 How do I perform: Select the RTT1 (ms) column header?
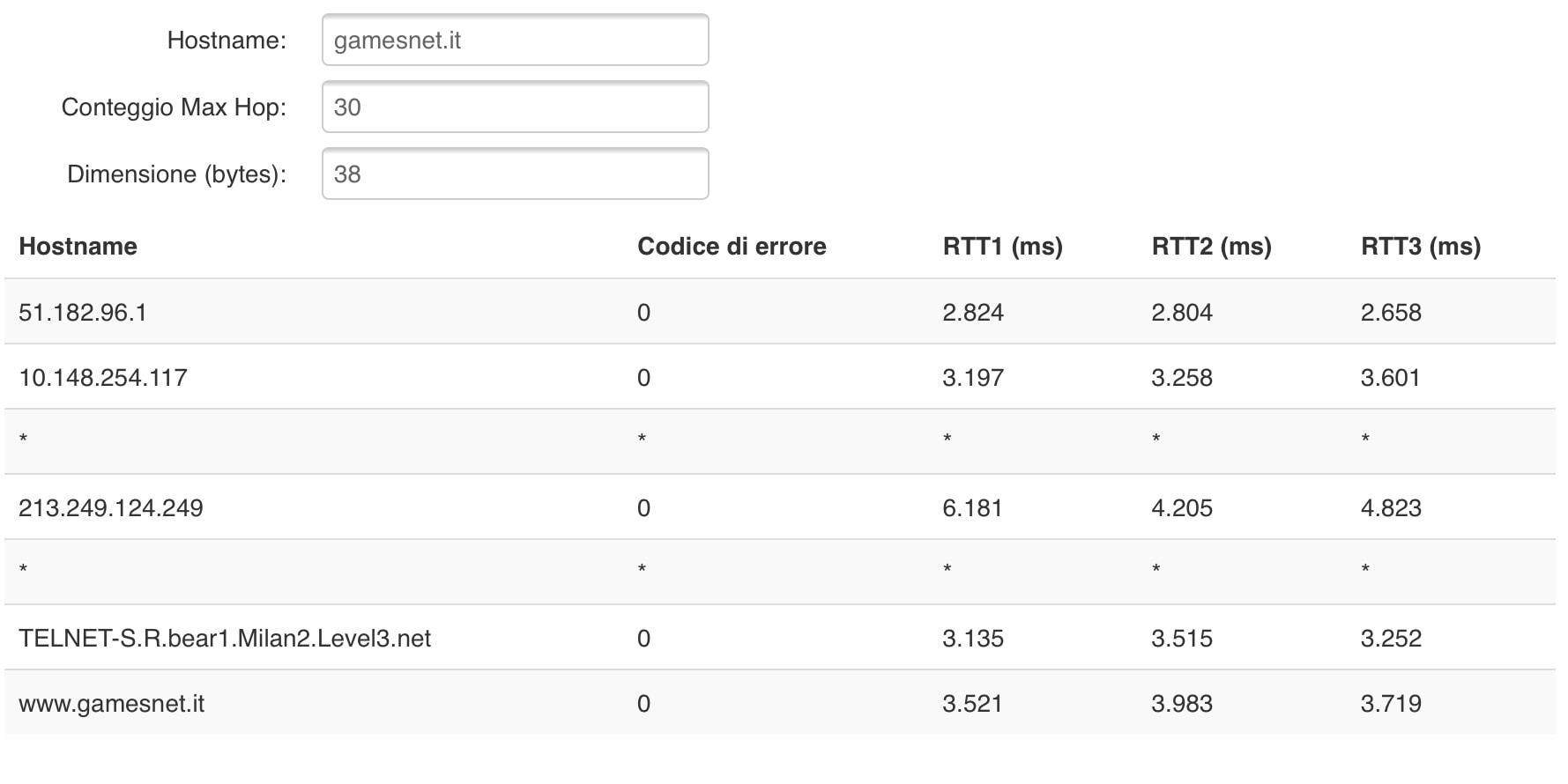[x=1002, y=247]
